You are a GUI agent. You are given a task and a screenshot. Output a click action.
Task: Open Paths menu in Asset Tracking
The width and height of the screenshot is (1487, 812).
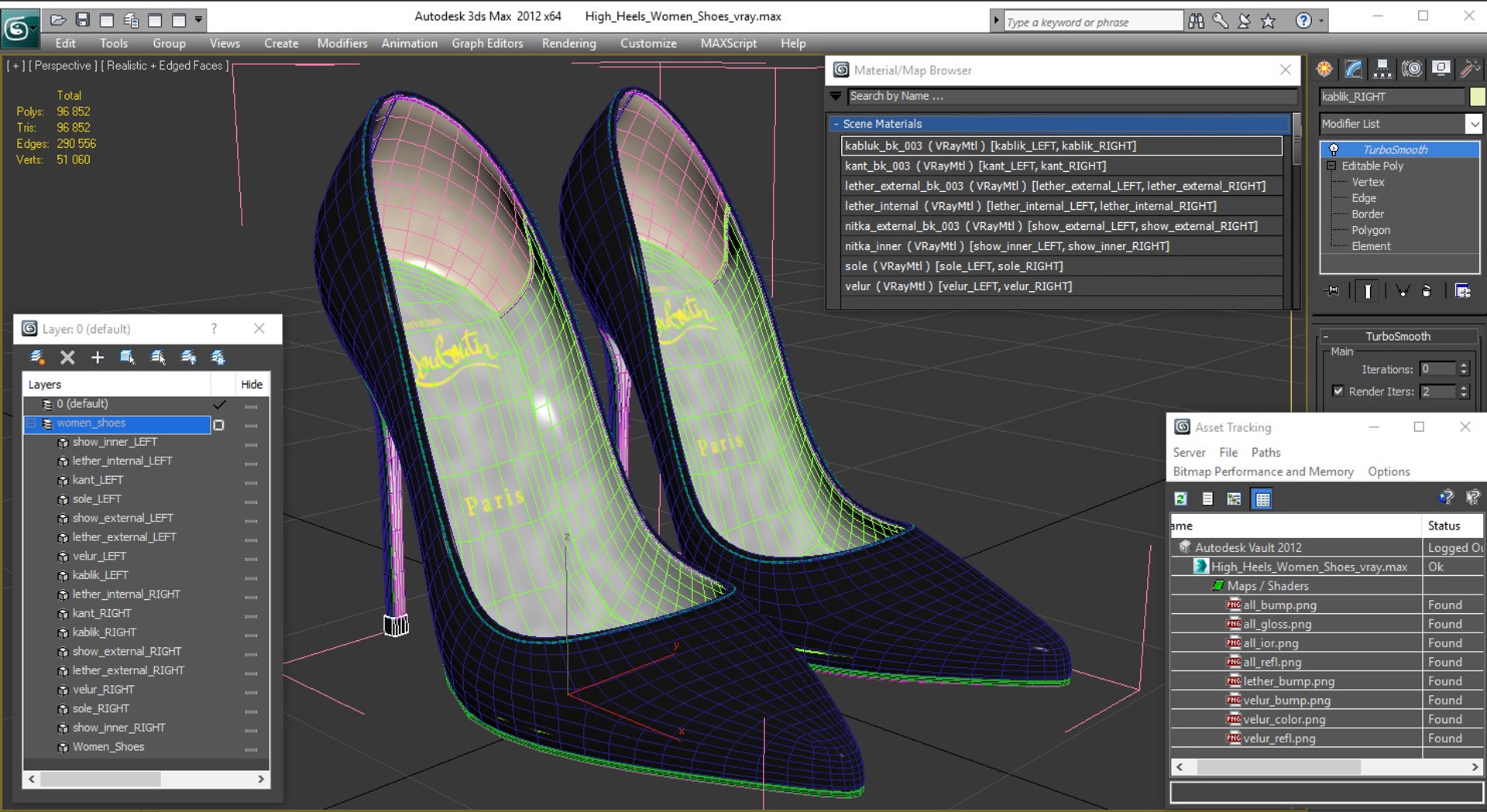pos(1265,452)
